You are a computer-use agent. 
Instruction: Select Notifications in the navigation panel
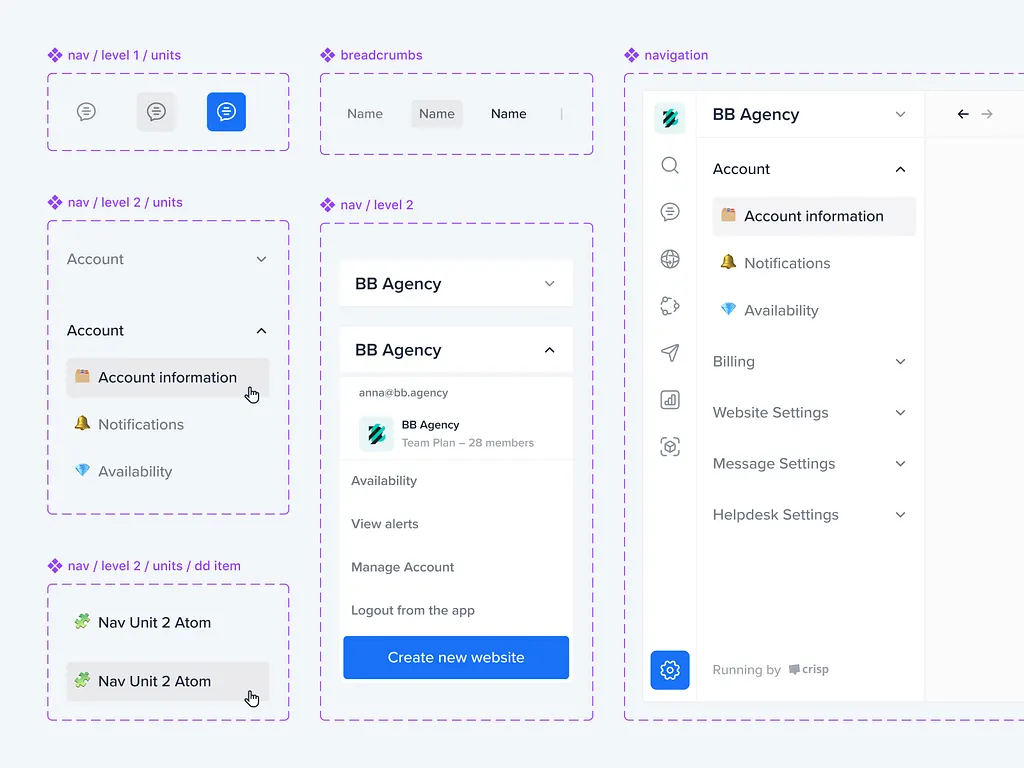[786, 263]
